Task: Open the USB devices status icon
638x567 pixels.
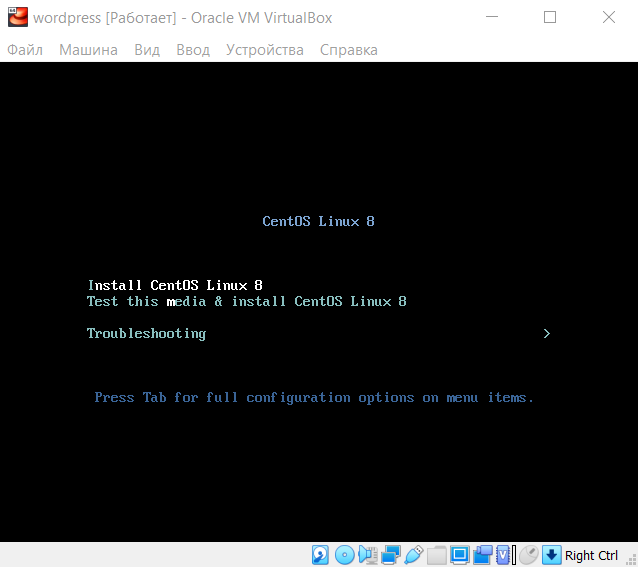Action: coord(414,555)
